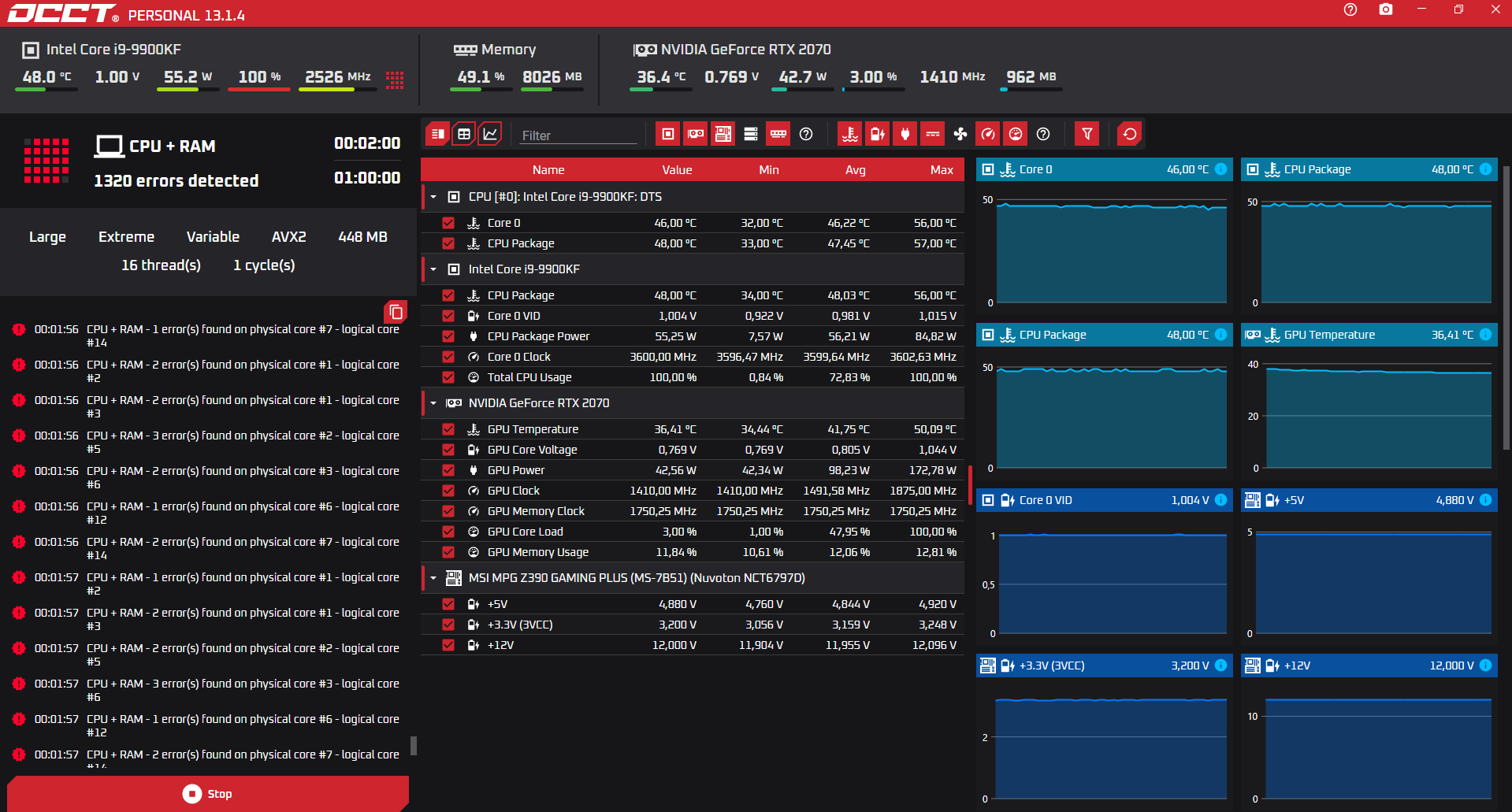Uncheck the Total CPU Usage checkbox

pyautogui.click(x=448, y=377)
